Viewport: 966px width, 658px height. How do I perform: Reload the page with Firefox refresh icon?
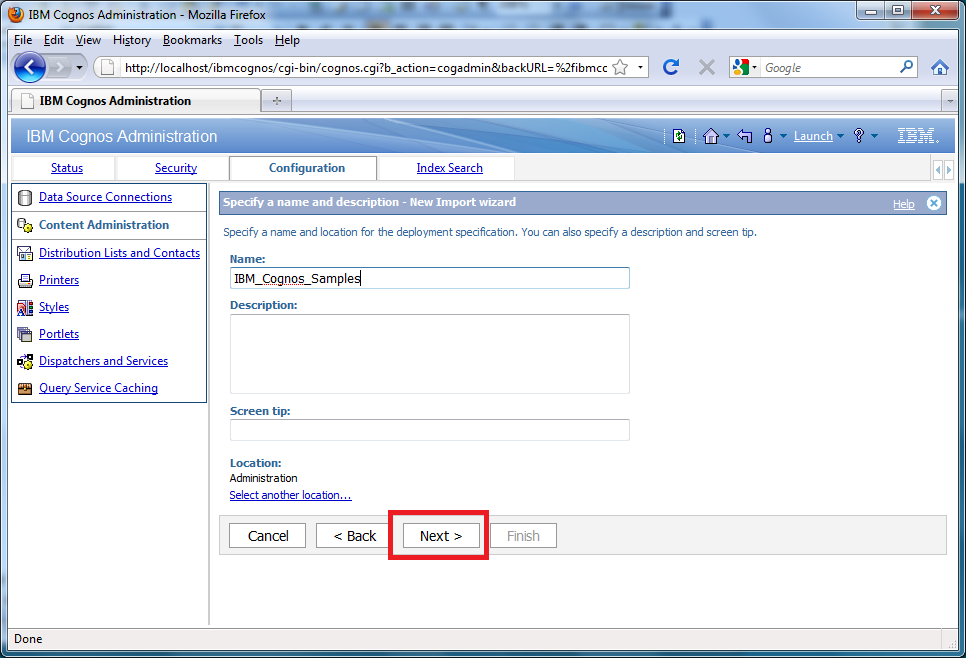pos(671,67)
